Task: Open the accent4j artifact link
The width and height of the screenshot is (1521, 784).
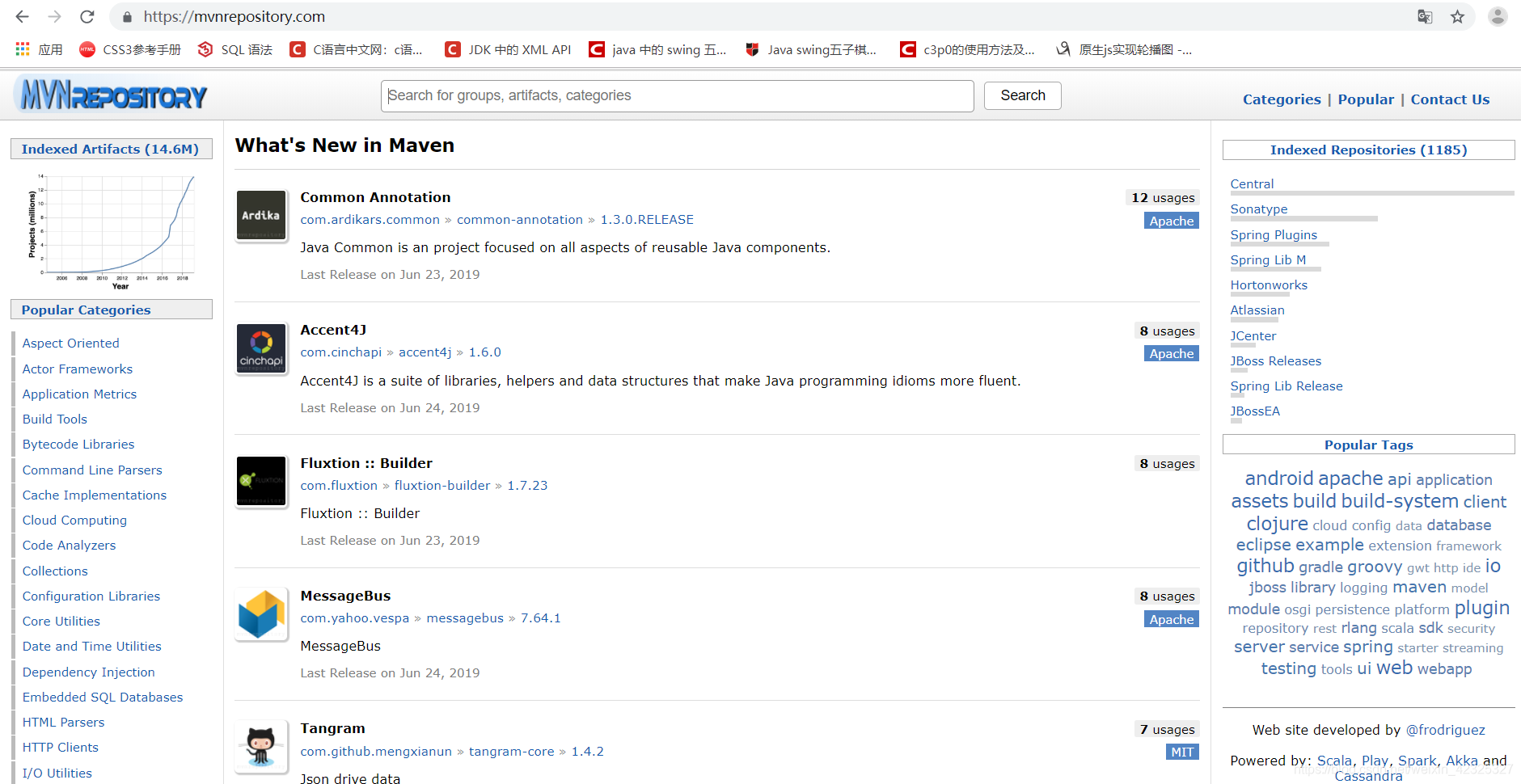Action: (x=425, y=352)
